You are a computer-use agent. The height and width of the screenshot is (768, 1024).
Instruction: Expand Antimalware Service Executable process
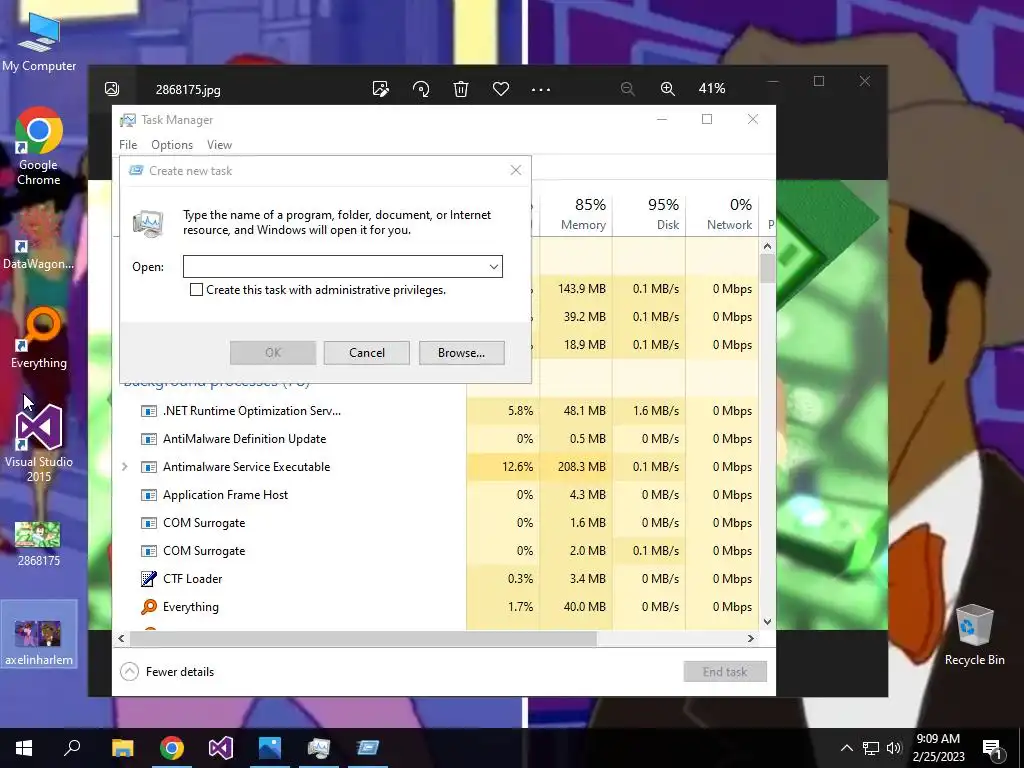(125, 467)
